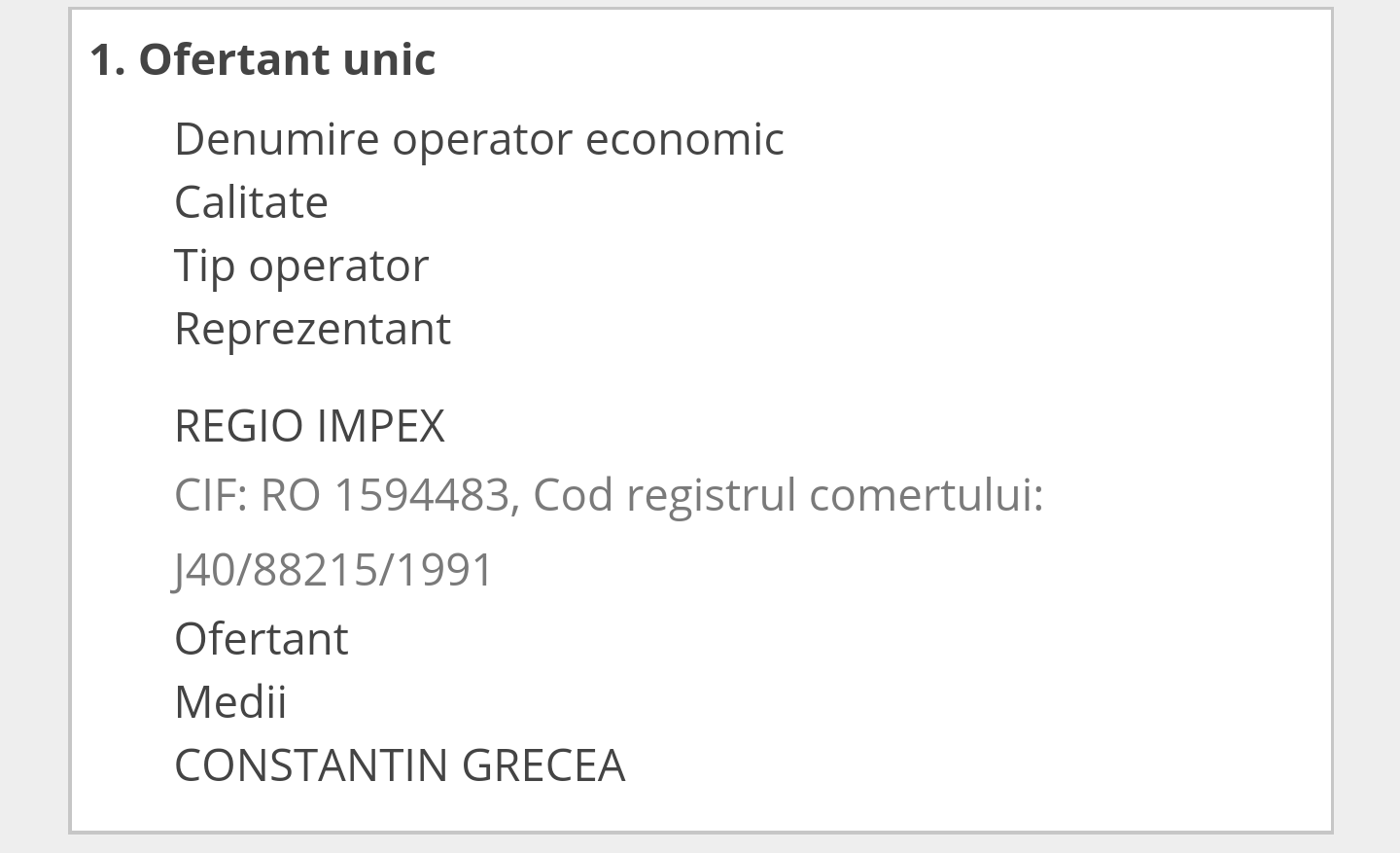
Task: Select the 'Cod registrul comertului:' text
Action: tap(787, 495)
